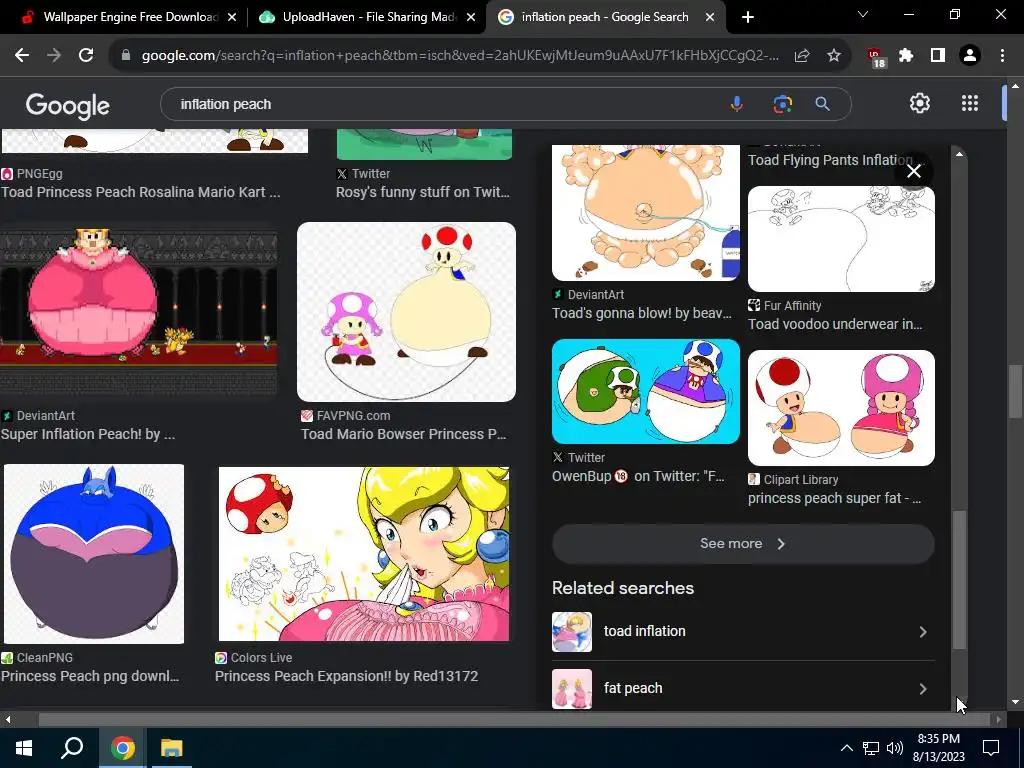Open Google quick settings gear

coord(920,103)
